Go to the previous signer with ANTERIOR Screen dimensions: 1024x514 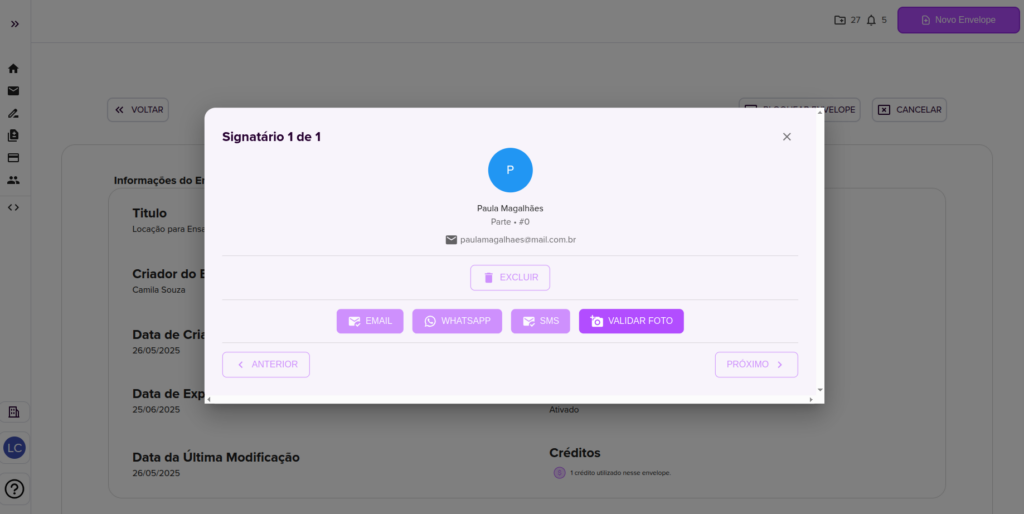tap(266, 365)
